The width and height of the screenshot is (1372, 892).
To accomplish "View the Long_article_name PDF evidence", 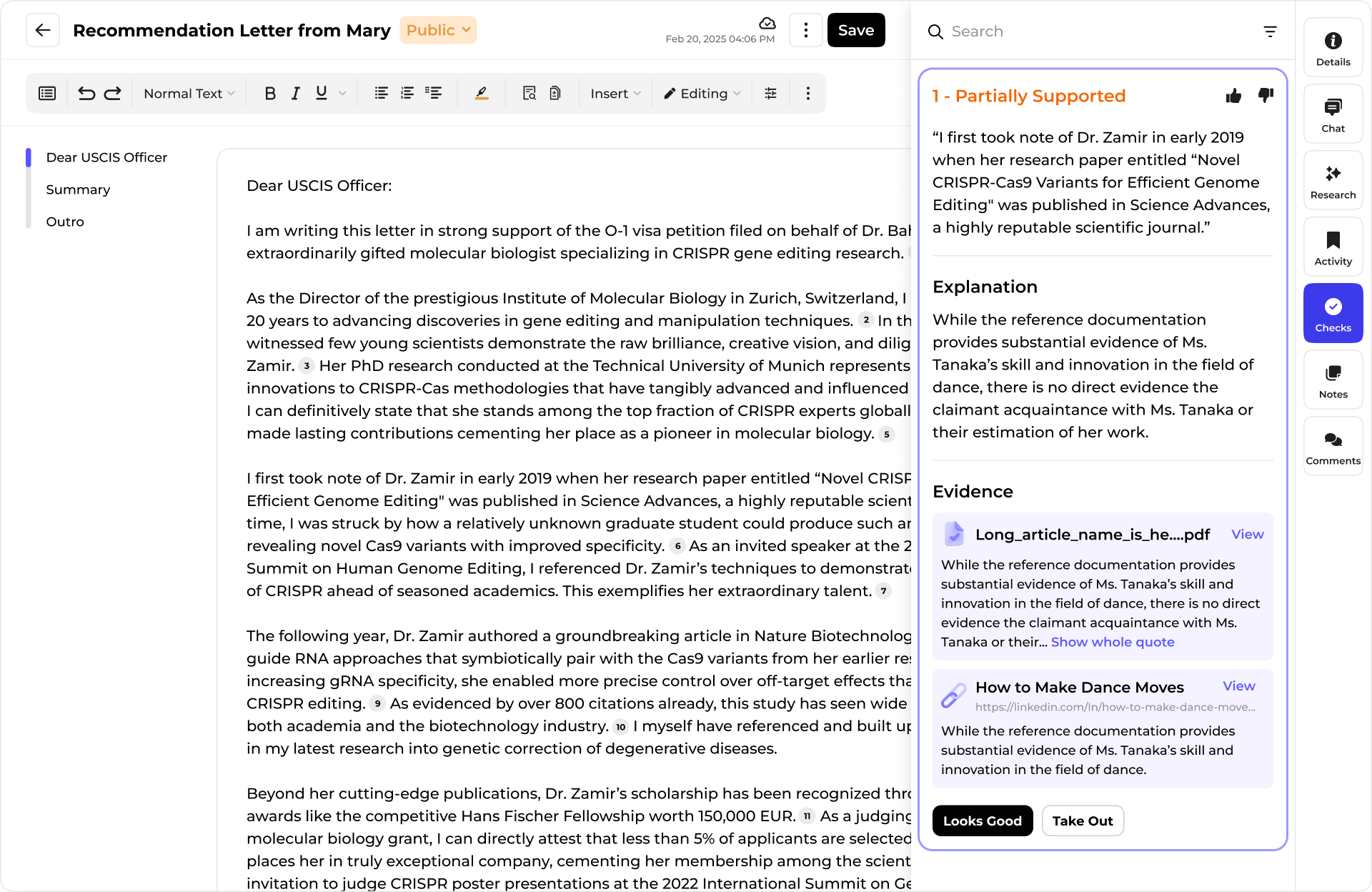I will (1248, 535).
